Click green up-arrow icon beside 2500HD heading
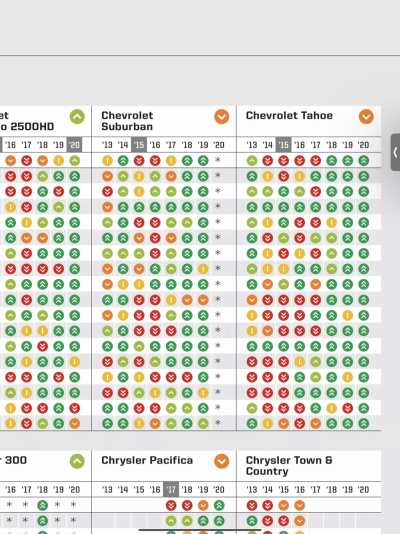Viewport: 400px width, 534px height. [77, 117]
